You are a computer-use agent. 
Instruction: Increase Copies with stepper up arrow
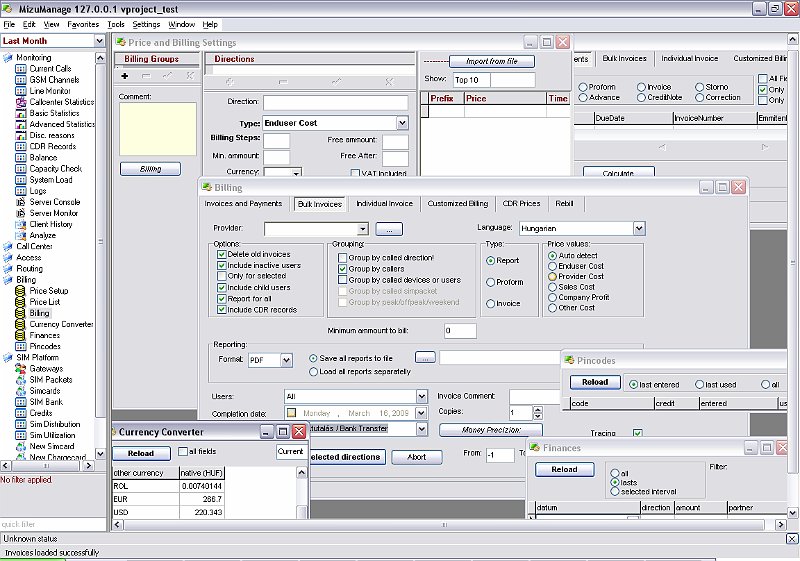click(x=538, y=410)
